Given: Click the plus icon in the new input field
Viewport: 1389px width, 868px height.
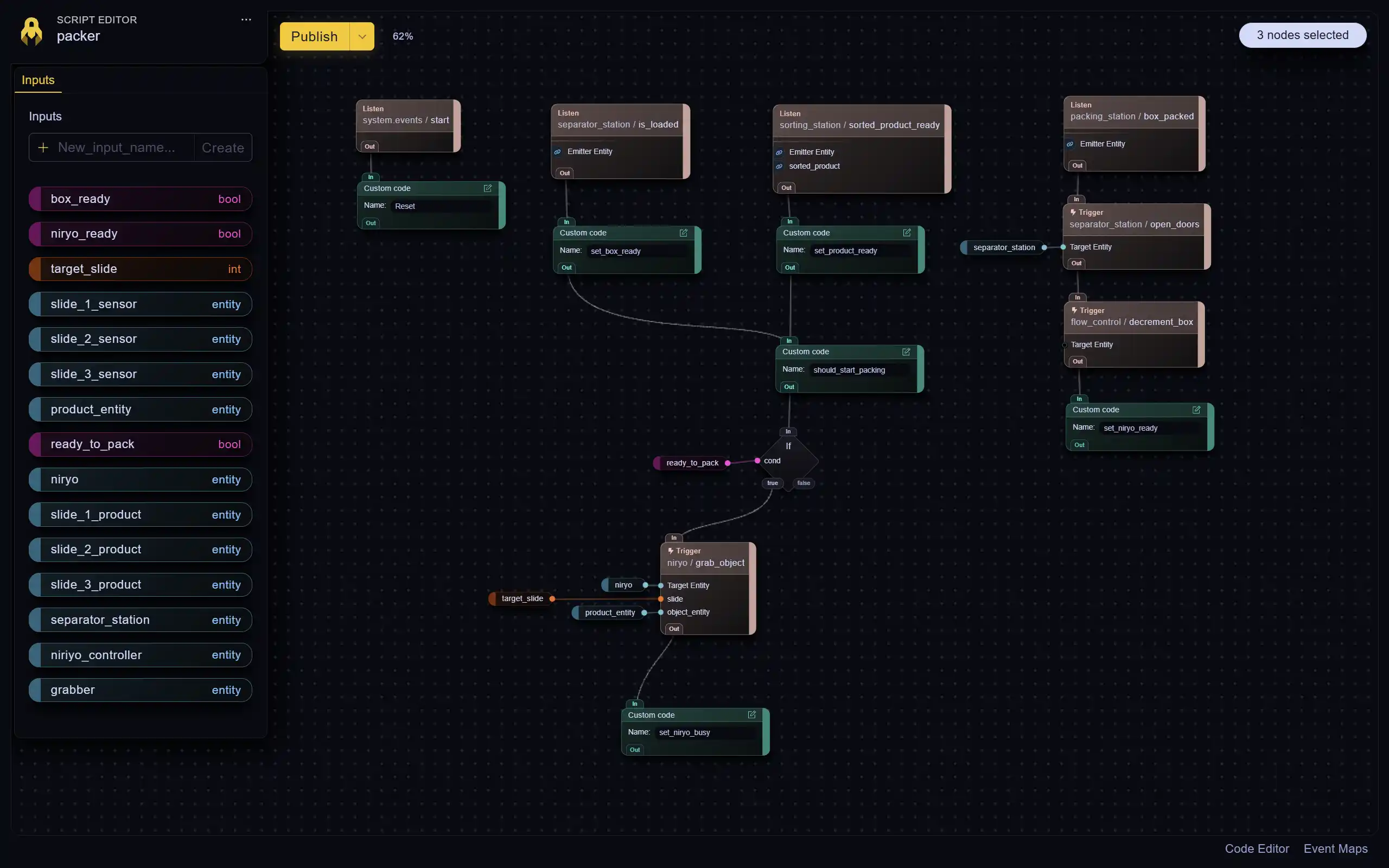Looking at the screenshot, I should pyautogui.click(x=43, y=148).
